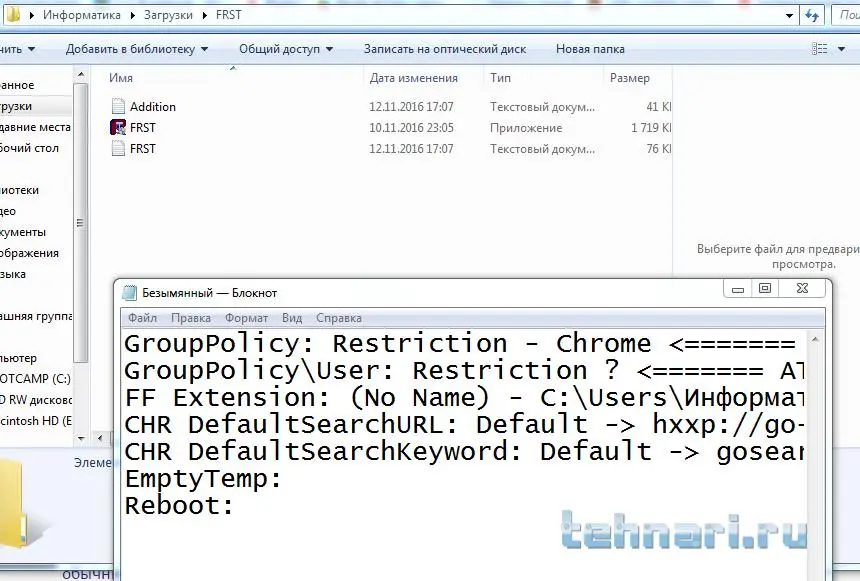This screenshot has height=581, width=860.
Task: Click FRST breadcrumb segment
Action: 229,15
